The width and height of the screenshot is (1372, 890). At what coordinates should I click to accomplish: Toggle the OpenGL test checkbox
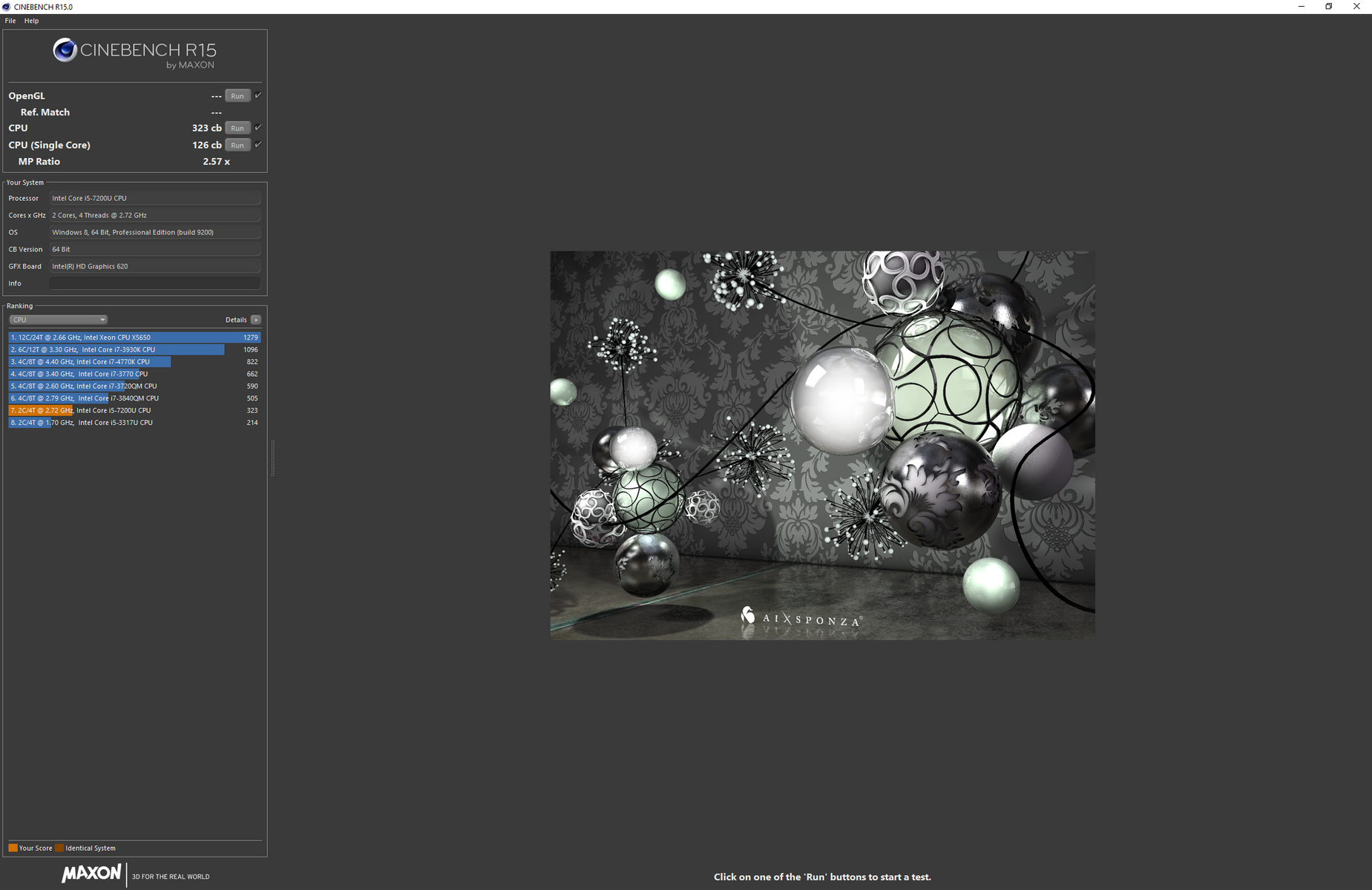pos(258,95)
